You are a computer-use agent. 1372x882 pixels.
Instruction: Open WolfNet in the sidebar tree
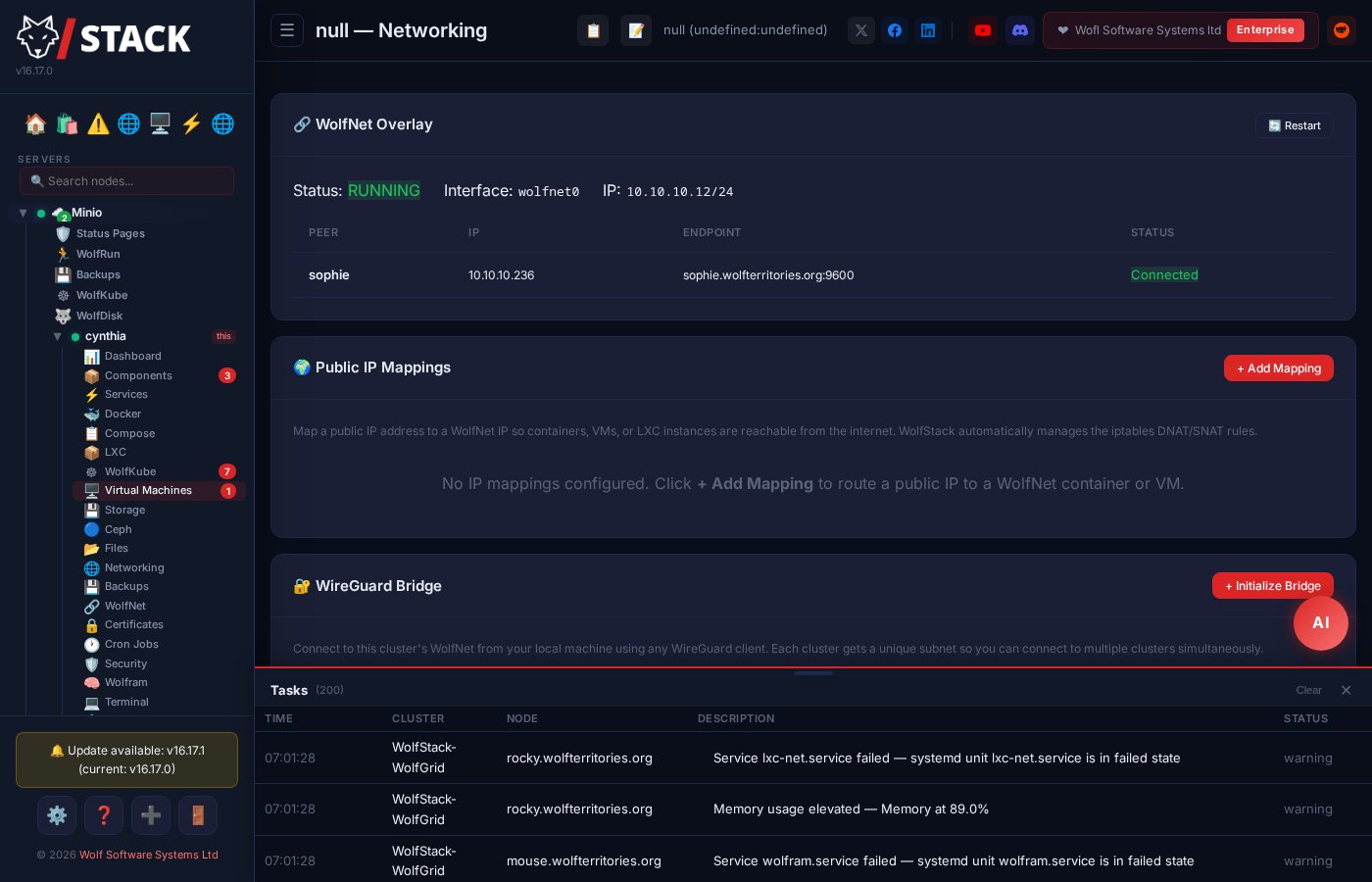tap(124, 606)
